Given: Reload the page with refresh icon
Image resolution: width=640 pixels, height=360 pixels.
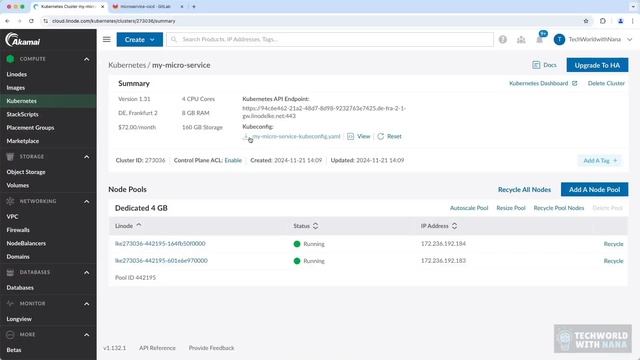Looking at the screenshot, I should pos(31,21).
